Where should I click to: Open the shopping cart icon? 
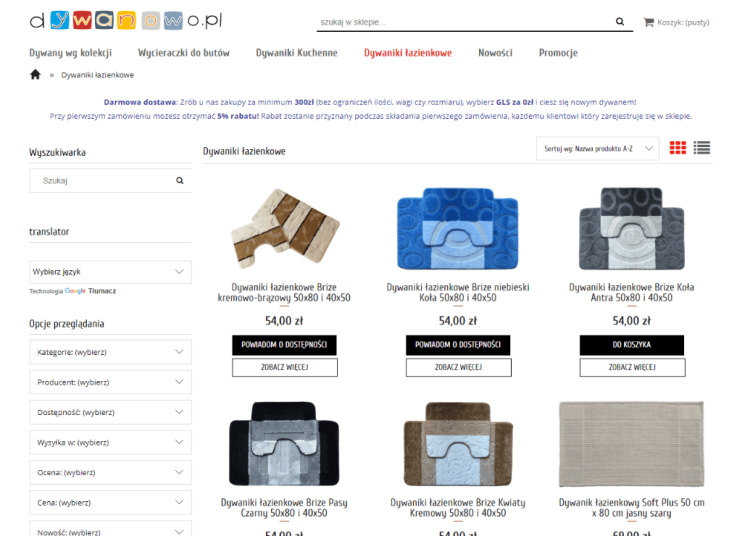[x=649, y=22]
